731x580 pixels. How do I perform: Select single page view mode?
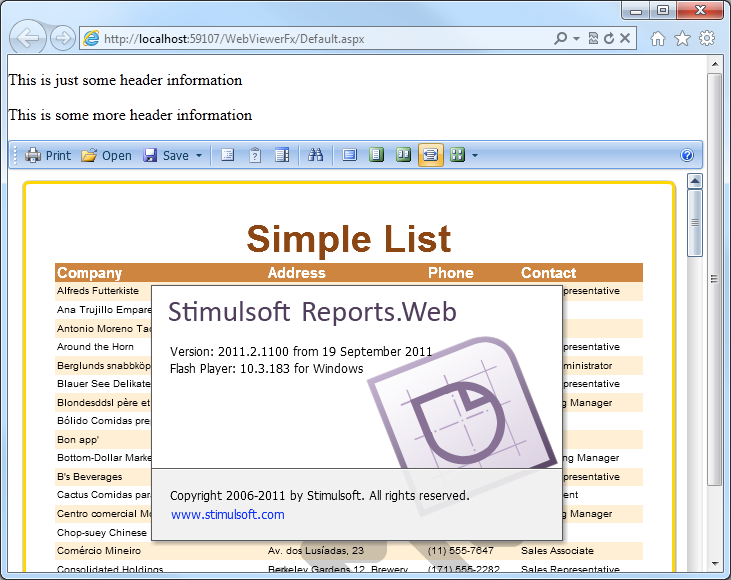[376, 155]
